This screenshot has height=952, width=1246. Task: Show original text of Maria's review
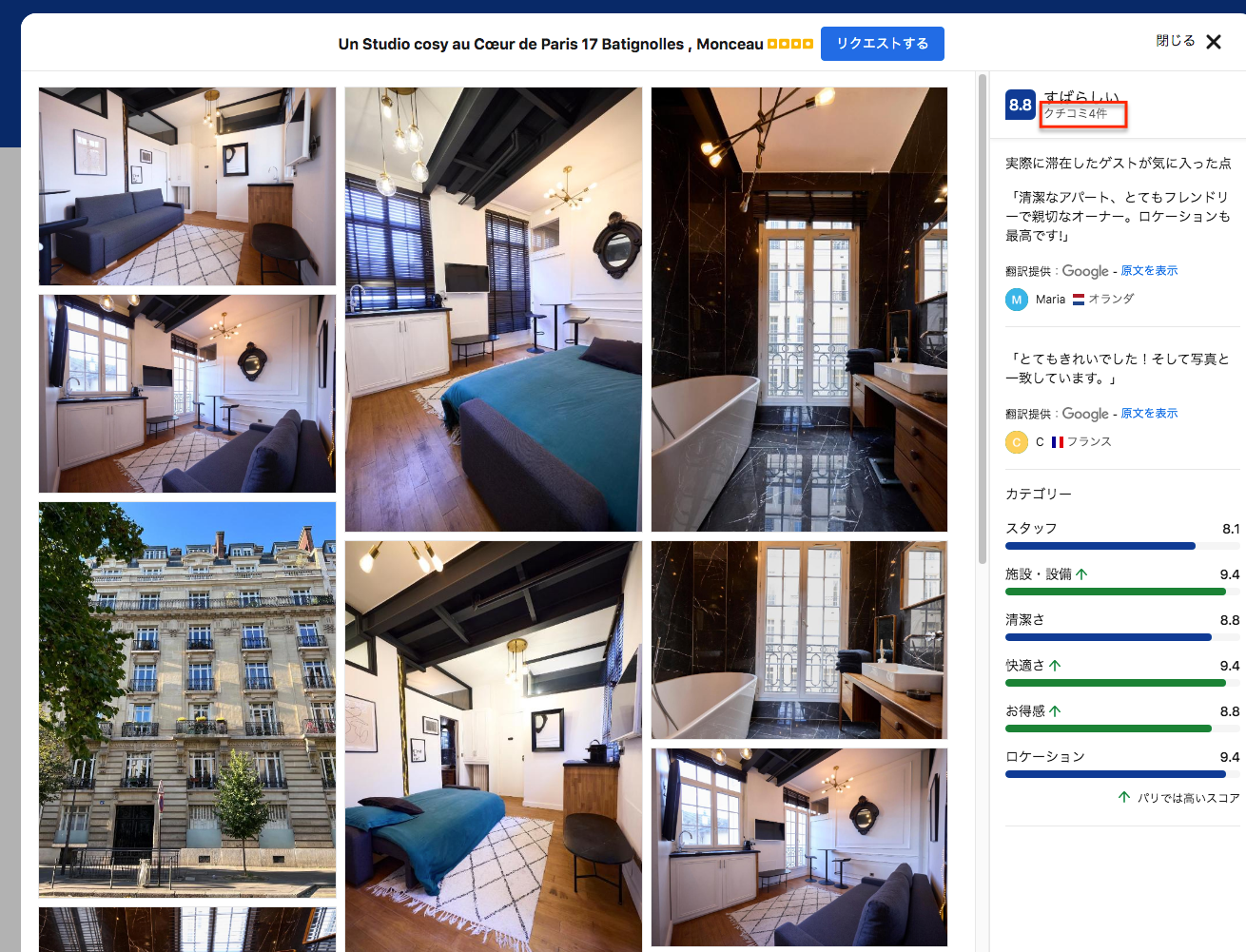click(x=1148, y=271)
